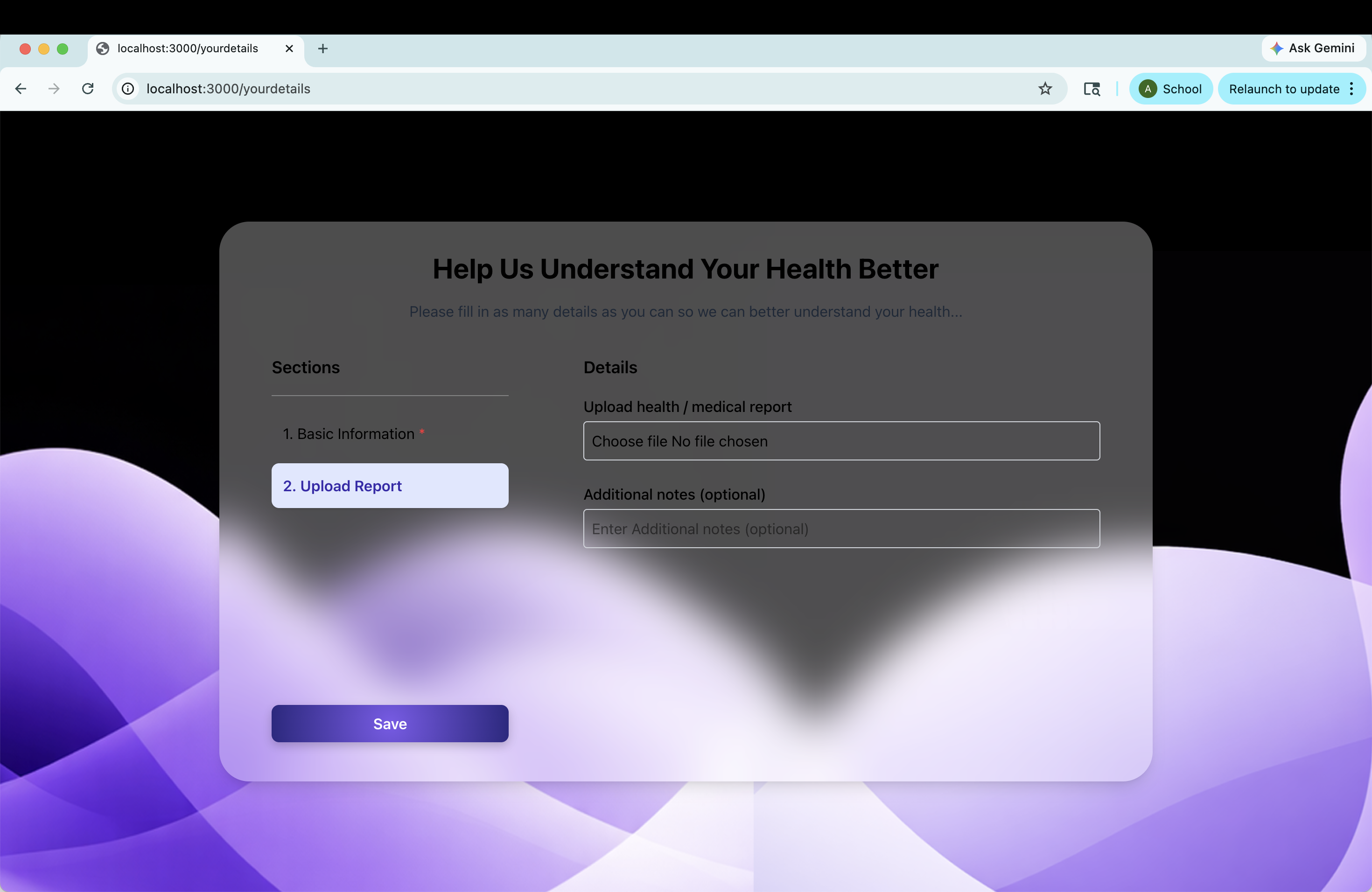Select the localhost:3000/yourdetails browser tab
Screen dimensions: 1372x892
tap(196, 49)
